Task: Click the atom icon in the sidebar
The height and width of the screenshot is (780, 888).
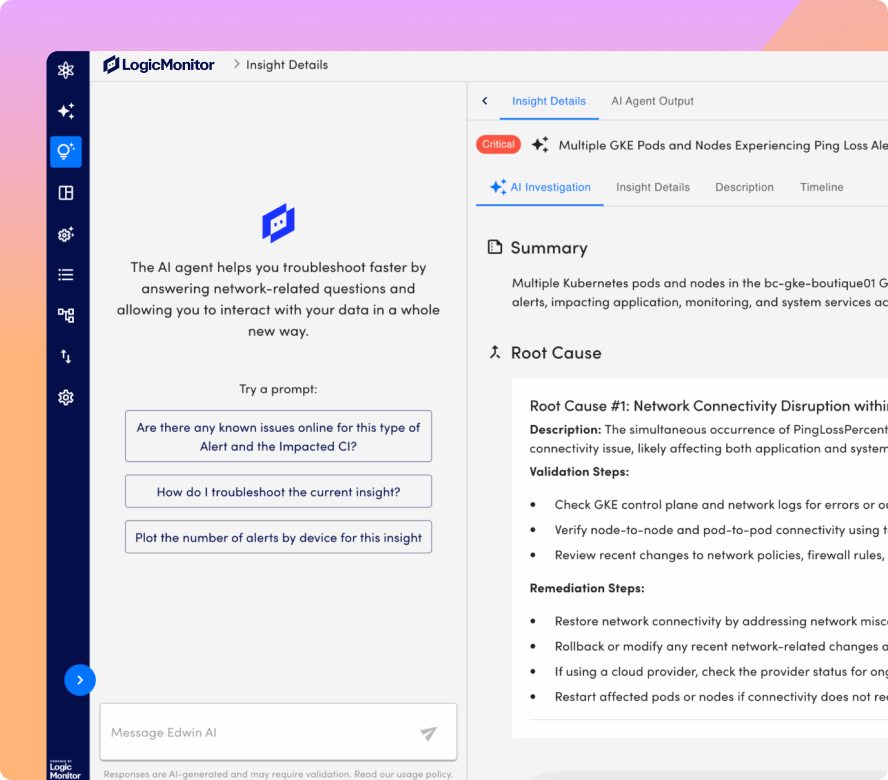Action: tap(66, 70)
